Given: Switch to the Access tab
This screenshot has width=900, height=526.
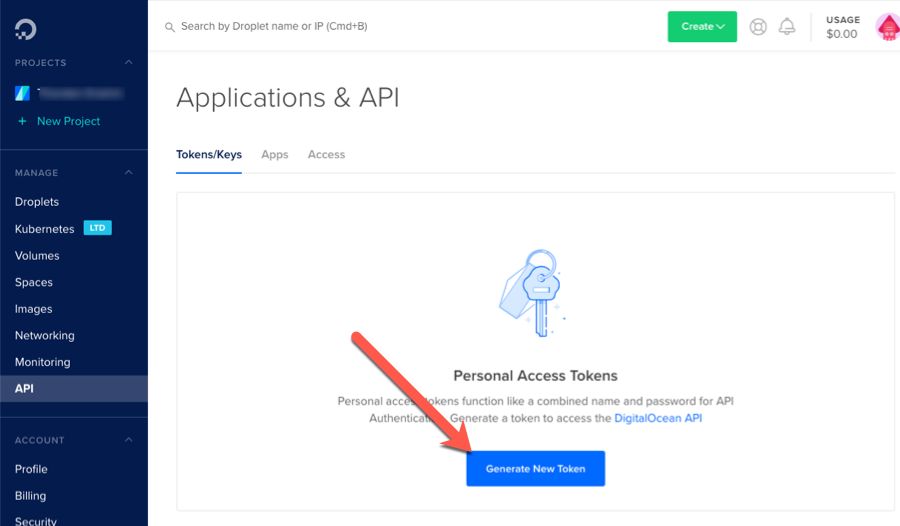Looking at the screenshot, I should point(326,154).
